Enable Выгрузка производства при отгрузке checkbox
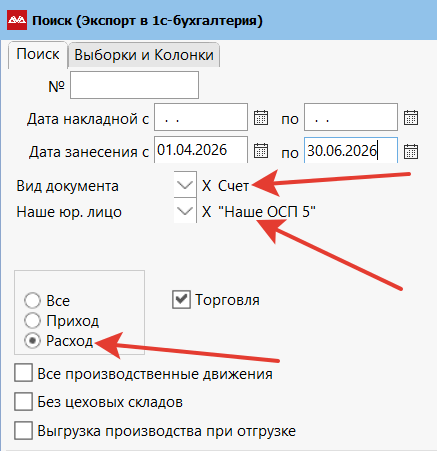The image size is (437, 451). coord(23,430)
